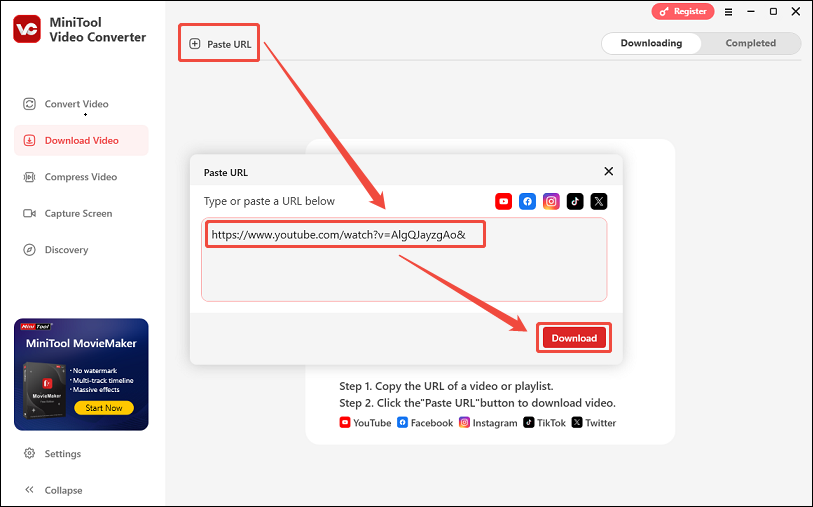Click the Paste URL button label

coord(229,45)
